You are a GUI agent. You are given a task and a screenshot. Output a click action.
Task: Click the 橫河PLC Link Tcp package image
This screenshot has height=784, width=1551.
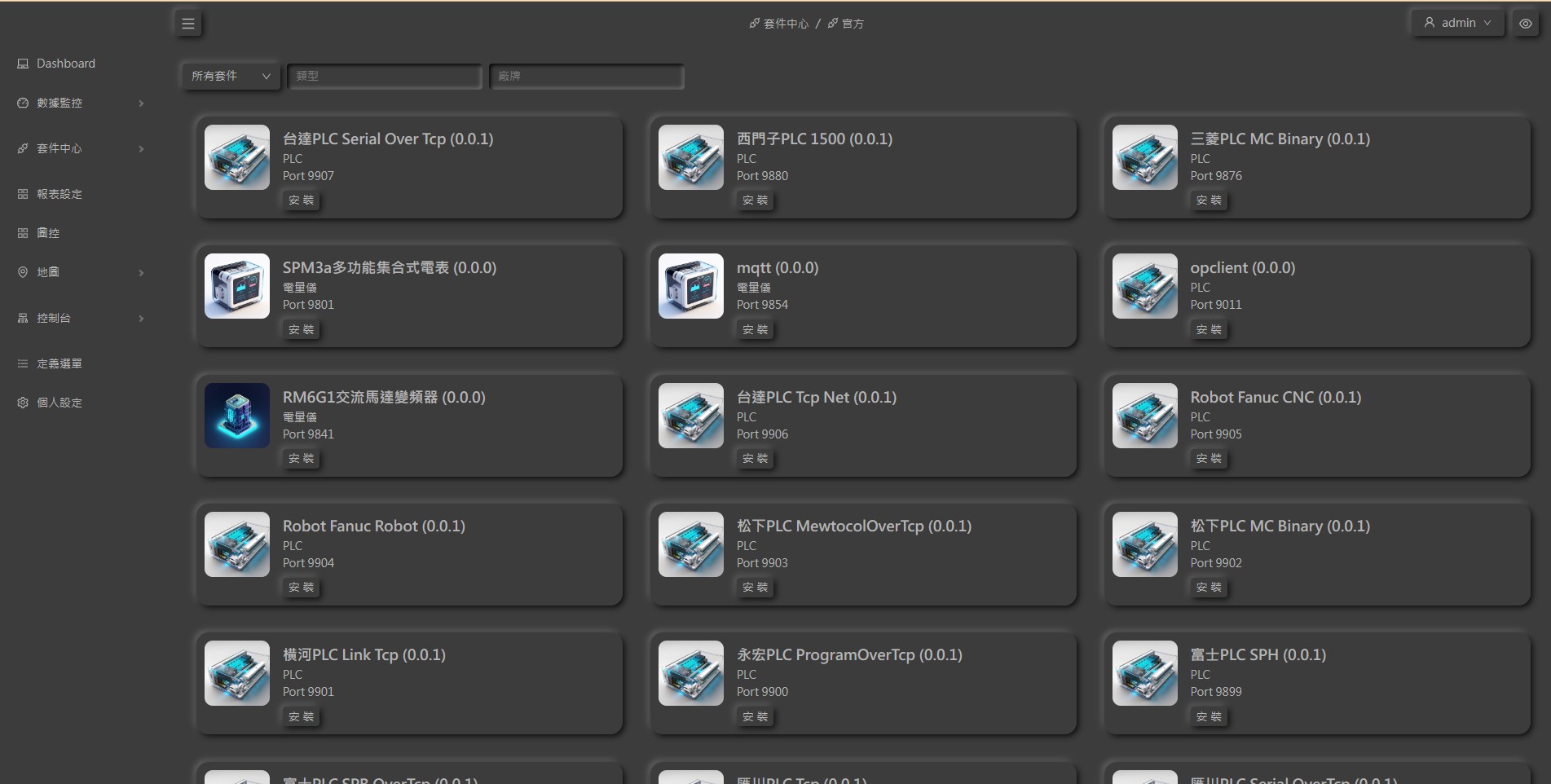[x=237, y=673]
